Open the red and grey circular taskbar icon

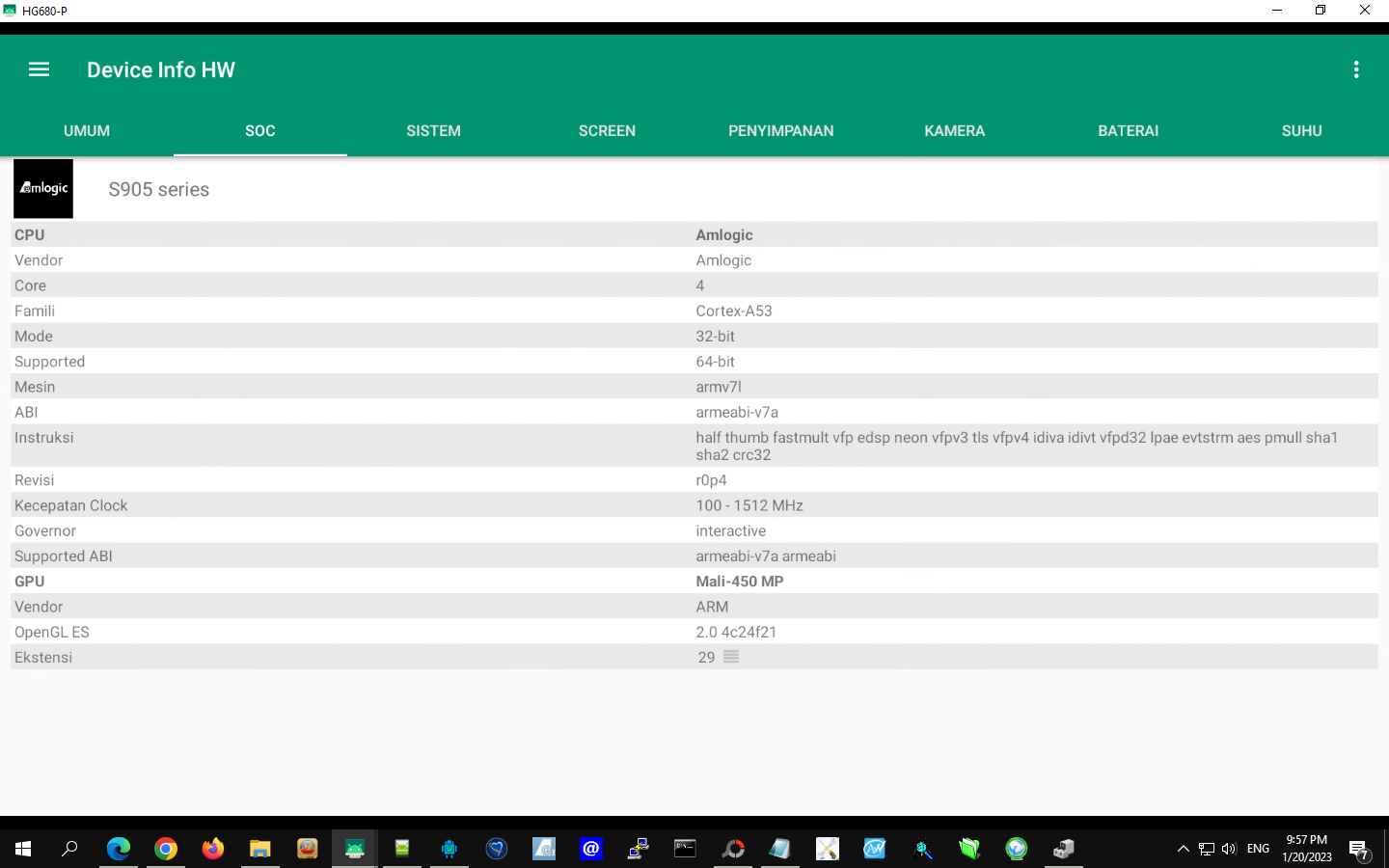[733, 849]
